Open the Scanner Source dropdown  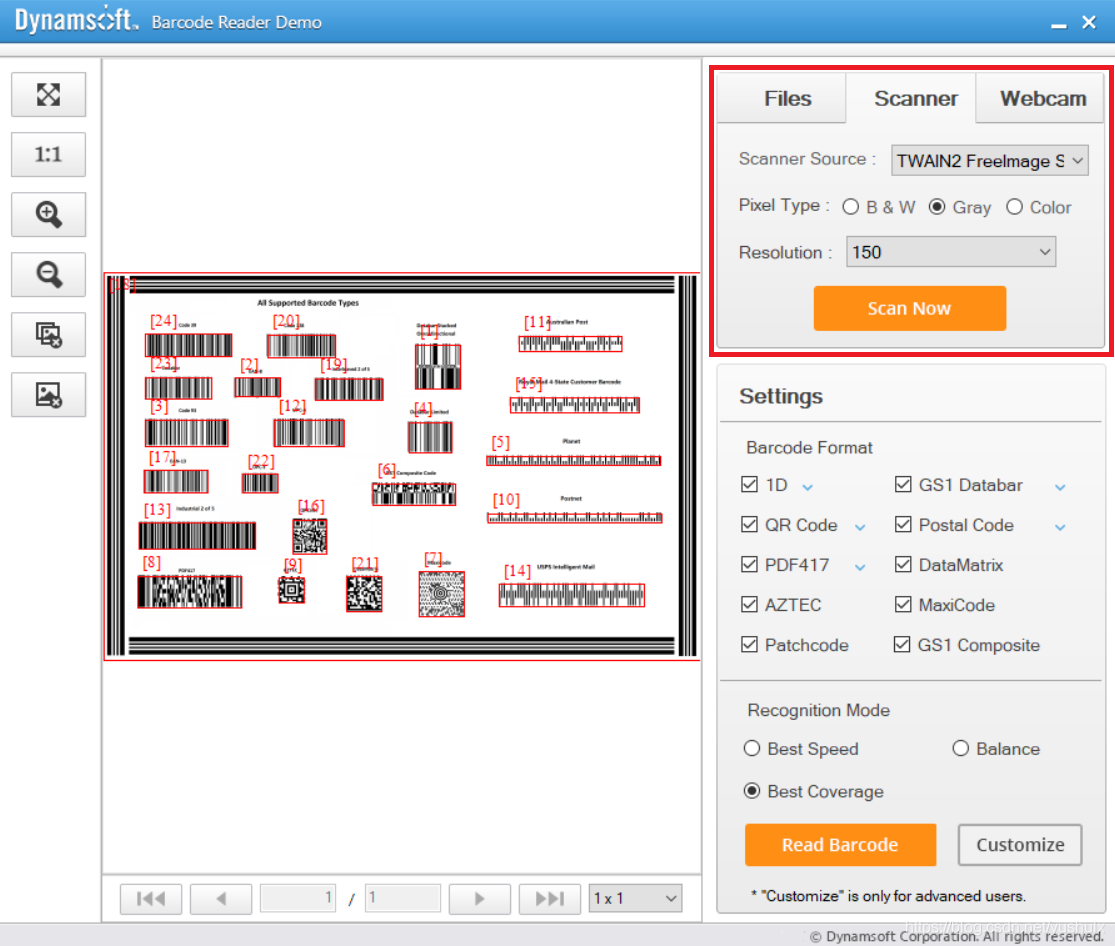(x=990, y=161)
